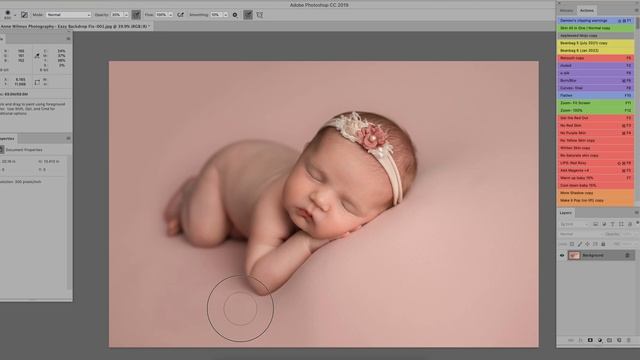
Task: Link layers icon in Layers panel
Action: (x=571, y=340)
